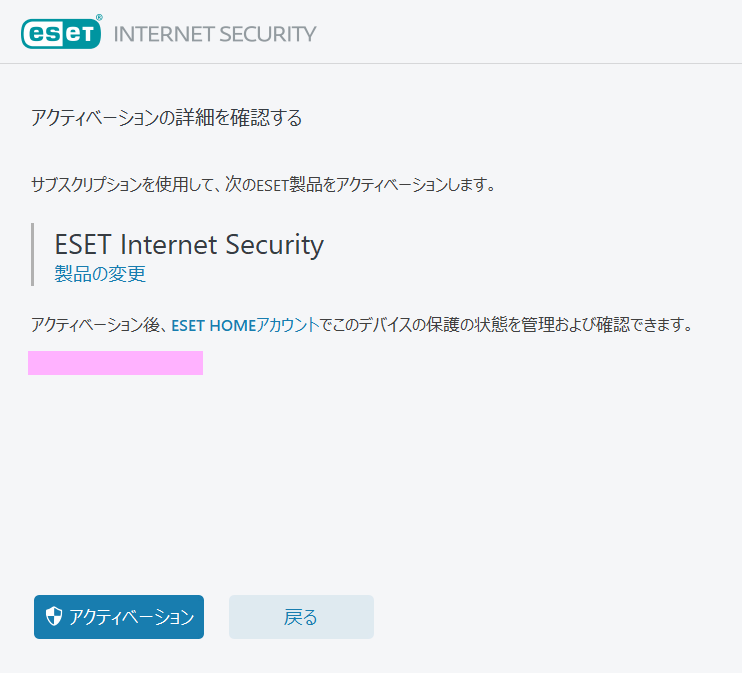Image resolution: width=742 pixels, height=673 pixels.
Task: Click the アクティベーションの詳細を確認する heading
Action: (x=166, y=117)
